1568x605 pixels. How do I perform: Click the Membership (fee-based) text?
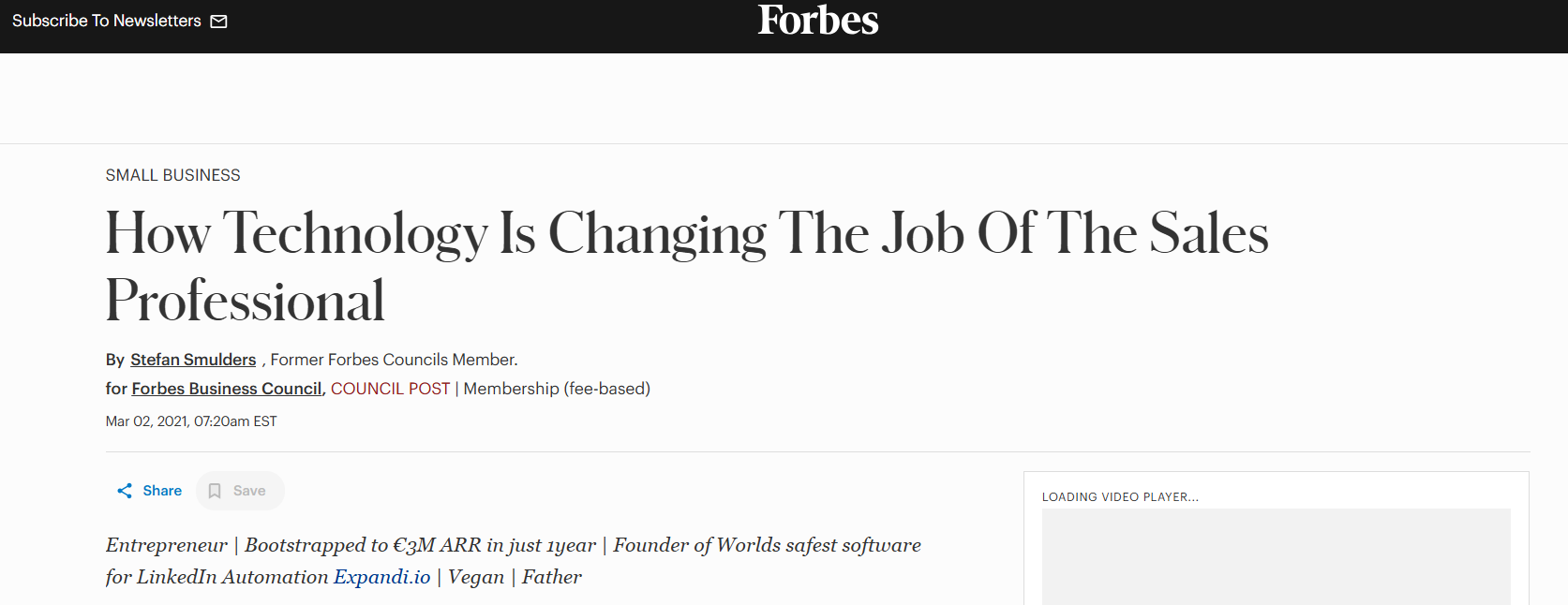[x=557, y=389]
